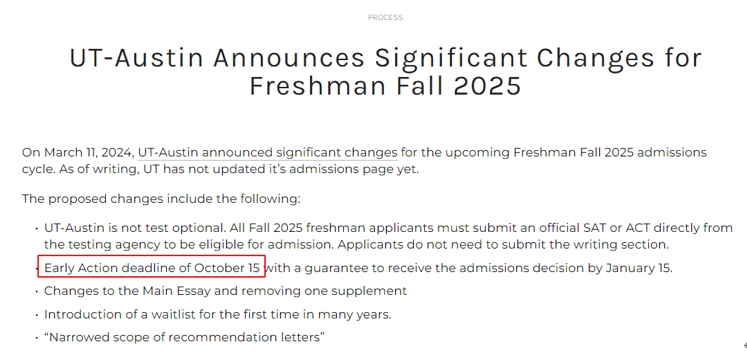Image resolution: width=747 pixels, height=362 pixels.
Task: Click the 'Changes to the Main Essay' bullet
Action: click(x=225, y=291)
